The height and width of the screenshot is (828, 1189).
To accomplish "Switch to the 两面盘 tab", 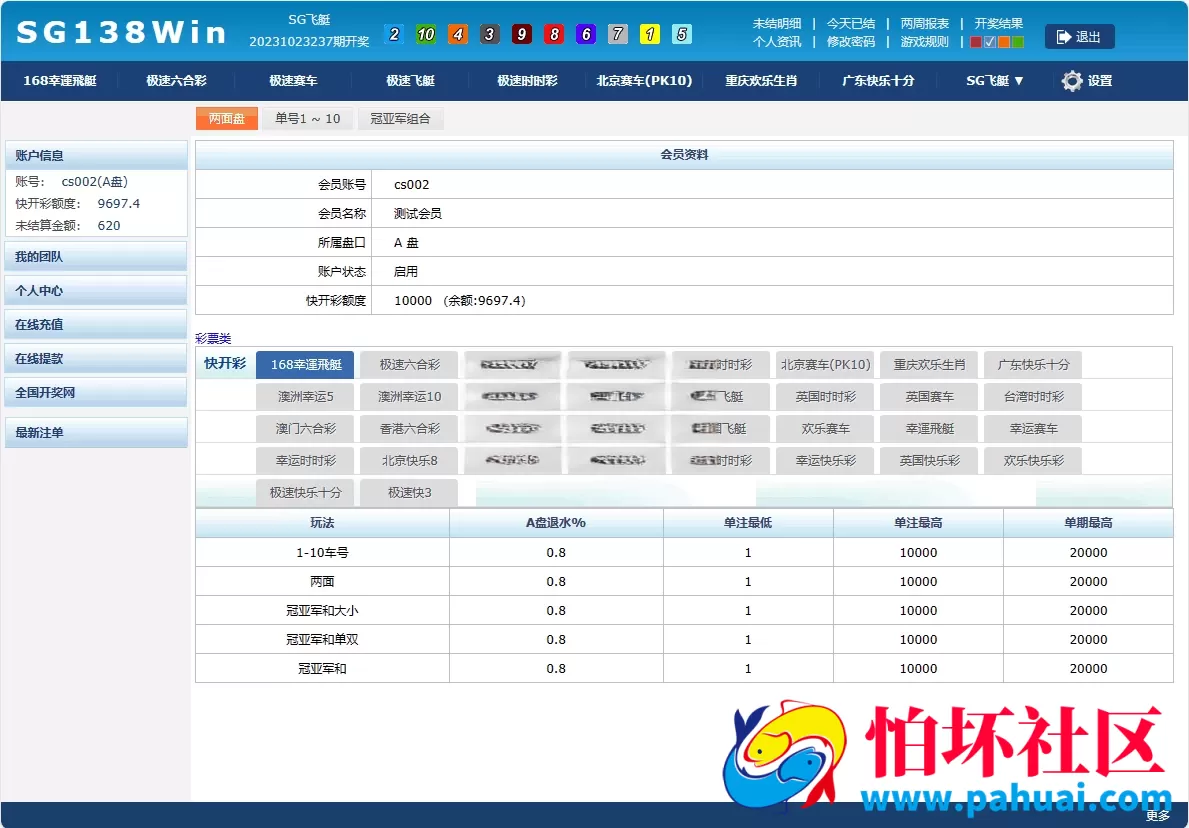I will (x=227, y=118).
